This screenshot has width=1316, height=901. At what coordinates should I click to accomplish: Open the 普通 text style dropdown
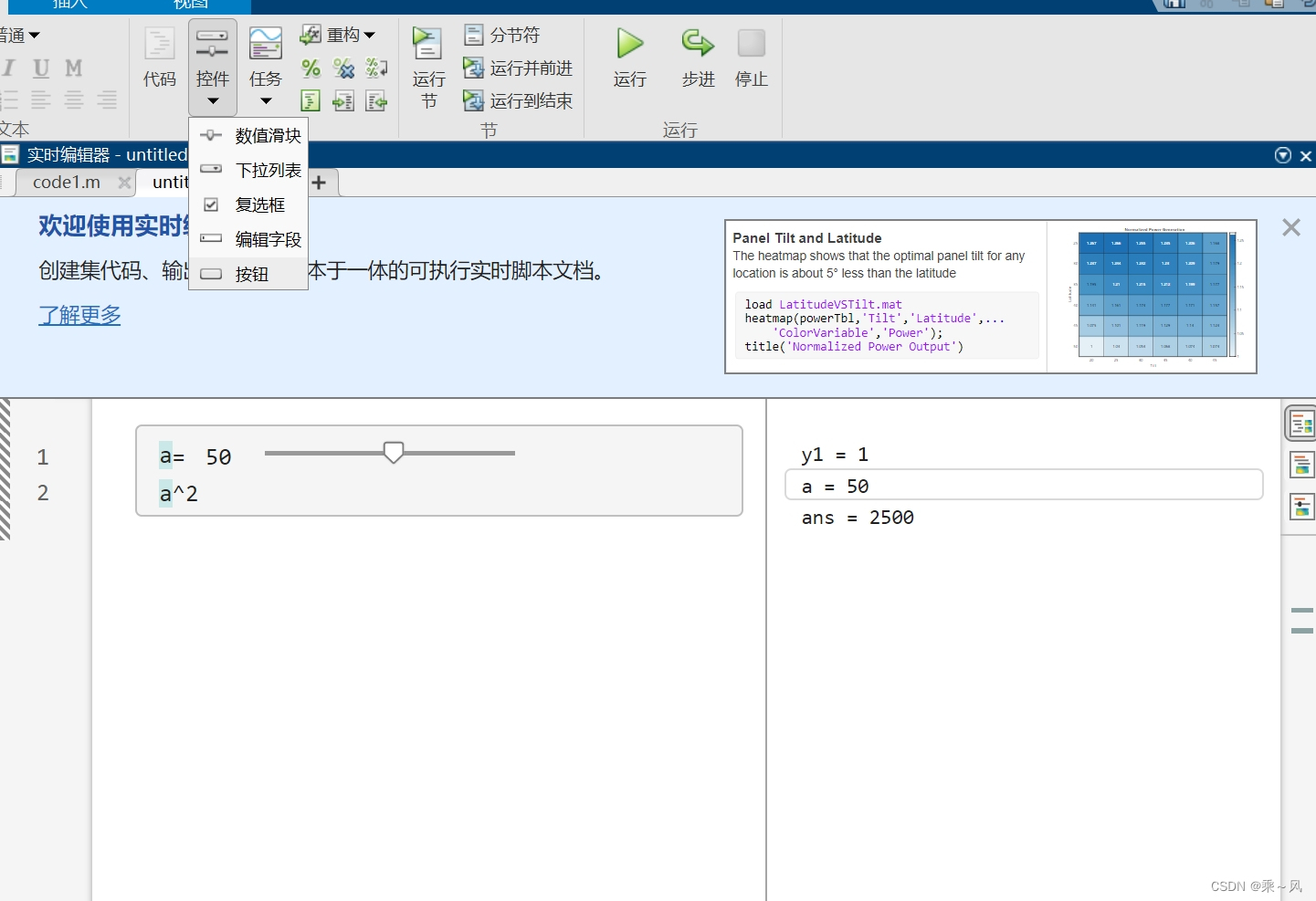tap(20, 35)
